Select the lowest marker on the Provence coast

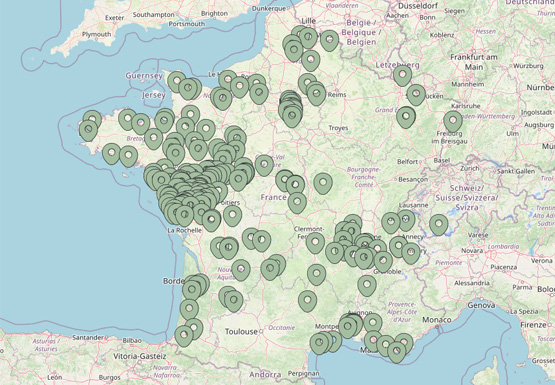pyautogui.click(x=396, y=352)
